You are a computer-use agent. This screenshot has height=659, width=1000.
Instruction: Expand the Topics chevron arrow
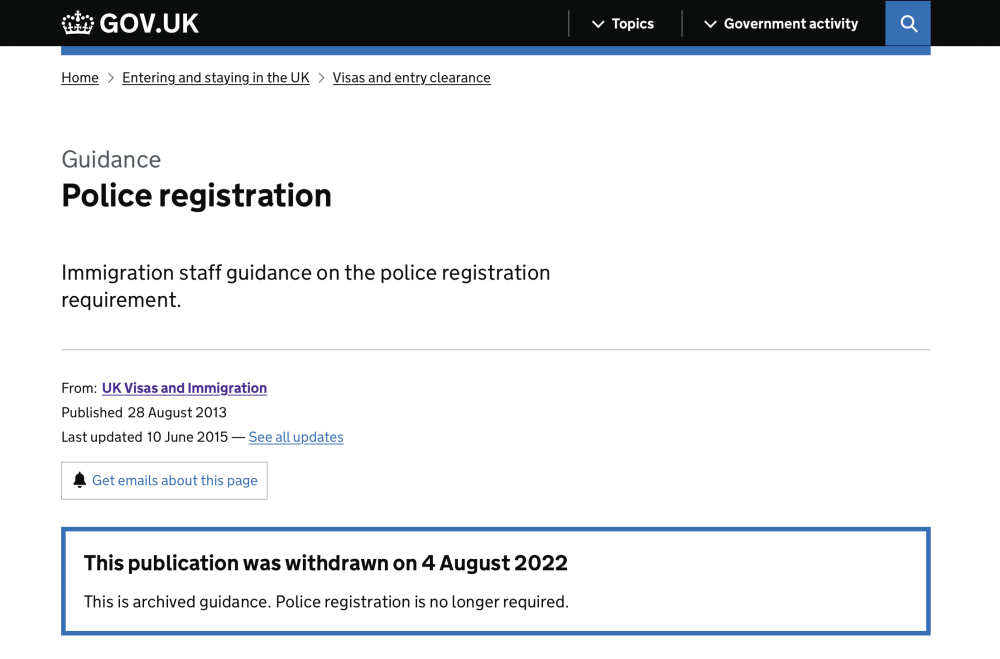coord(598,24)
